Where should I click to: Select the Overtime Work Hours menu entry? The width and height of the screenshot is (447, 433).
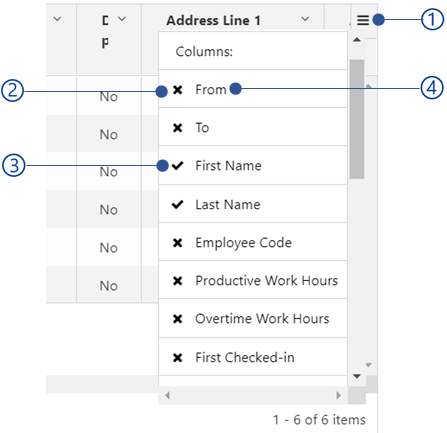[x=253, y=319]
